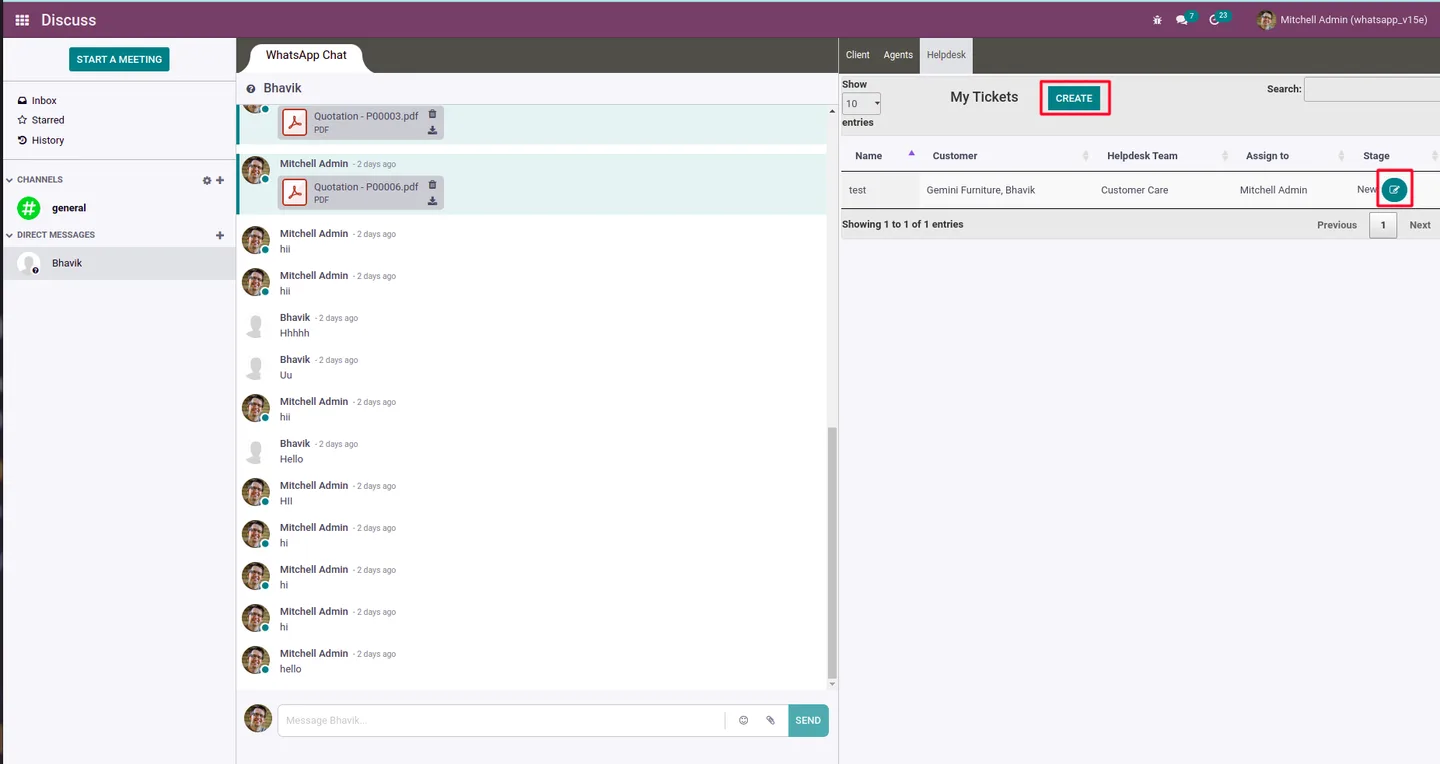The width and height of the screenshot is (1440, 764).
Task: Send the message with the SEND button
Action: click(808, 720)
